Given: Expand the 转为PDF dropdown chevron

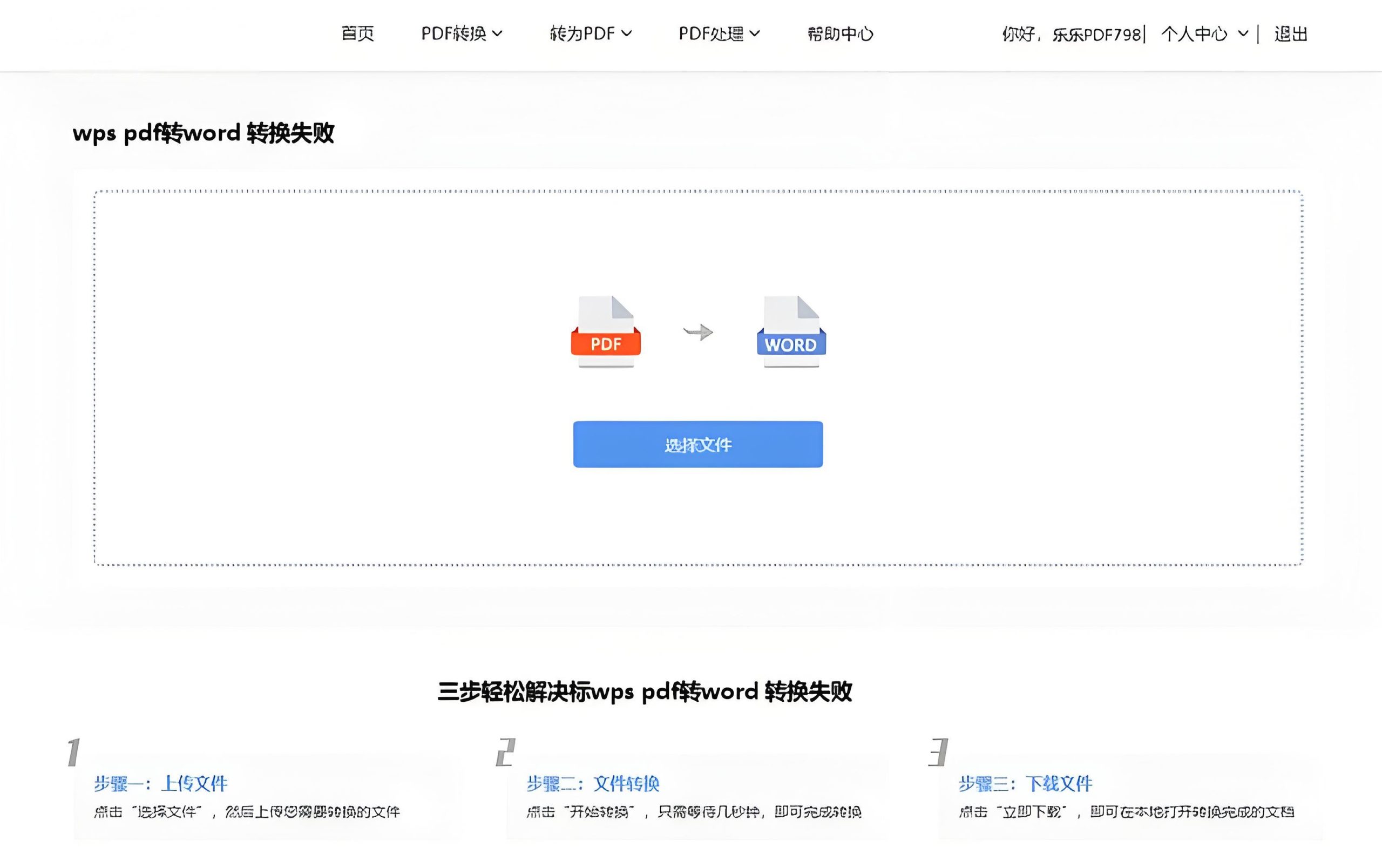Looking at the screenshot, I should [x=627, y=34].
